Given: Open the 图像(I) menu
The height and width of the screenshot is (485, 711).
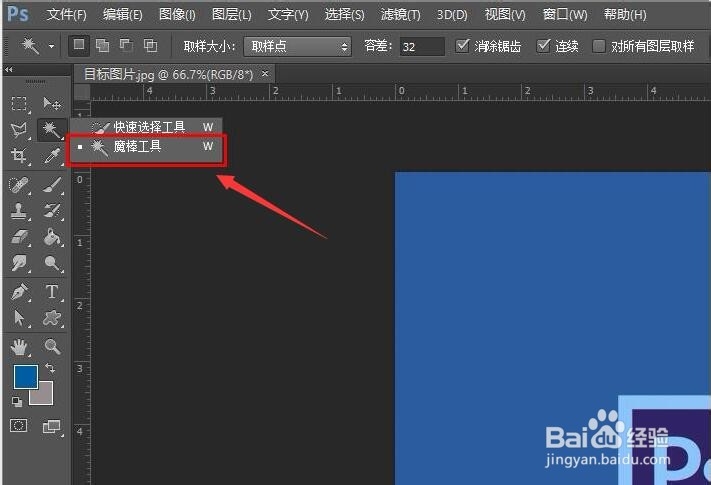Looking at the screenshot, I should click(177, 15).
